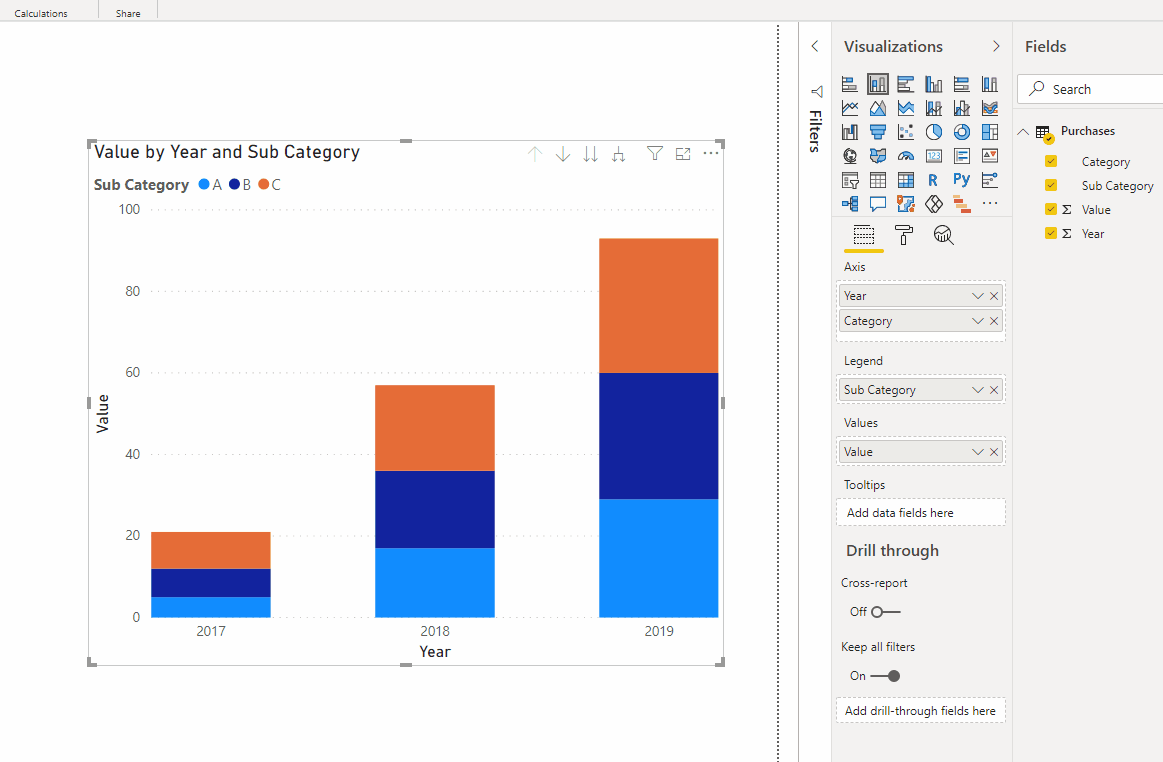Select the PowerApps visual

(x=934, y=203)
